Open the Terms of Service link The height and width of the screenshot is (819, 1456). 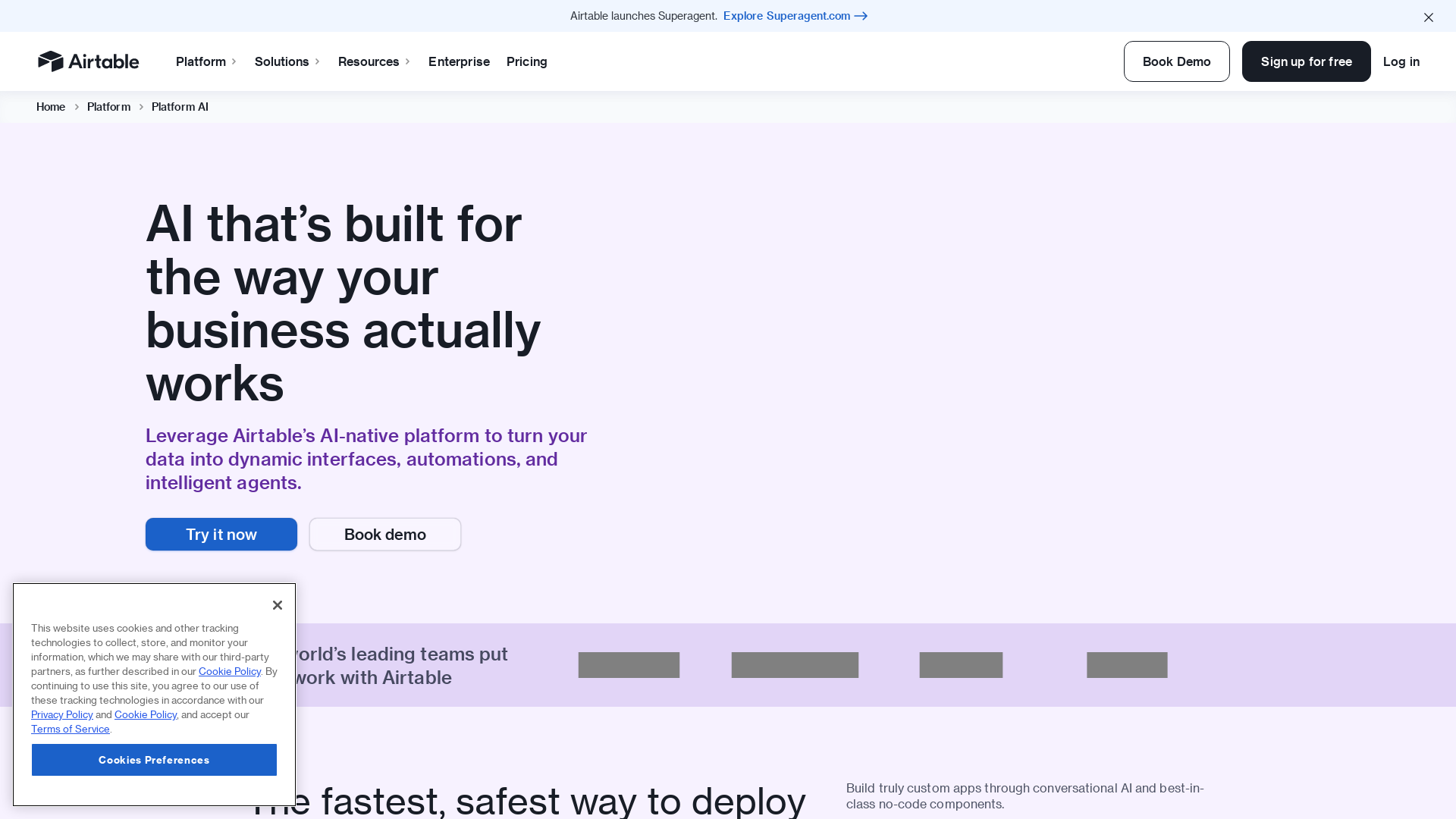[70, 729]
